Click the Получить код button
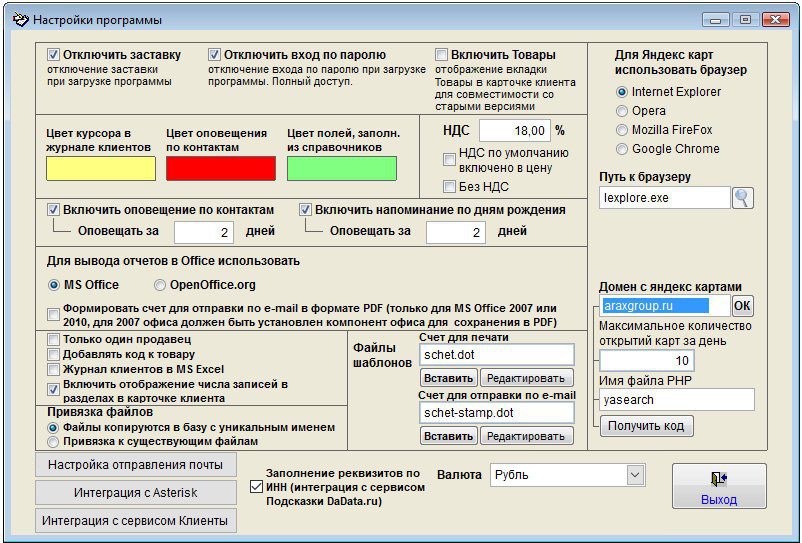802x543 pixels. [x=646, y=426]
